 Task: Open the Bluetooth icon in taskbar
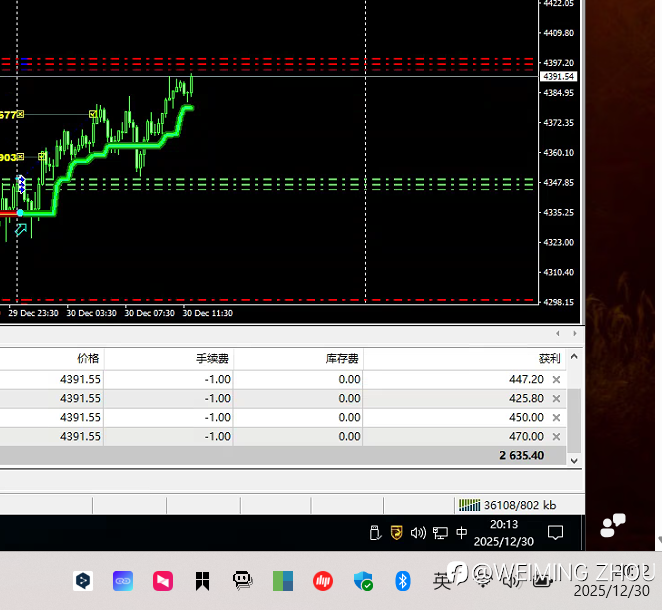point(403,580)
